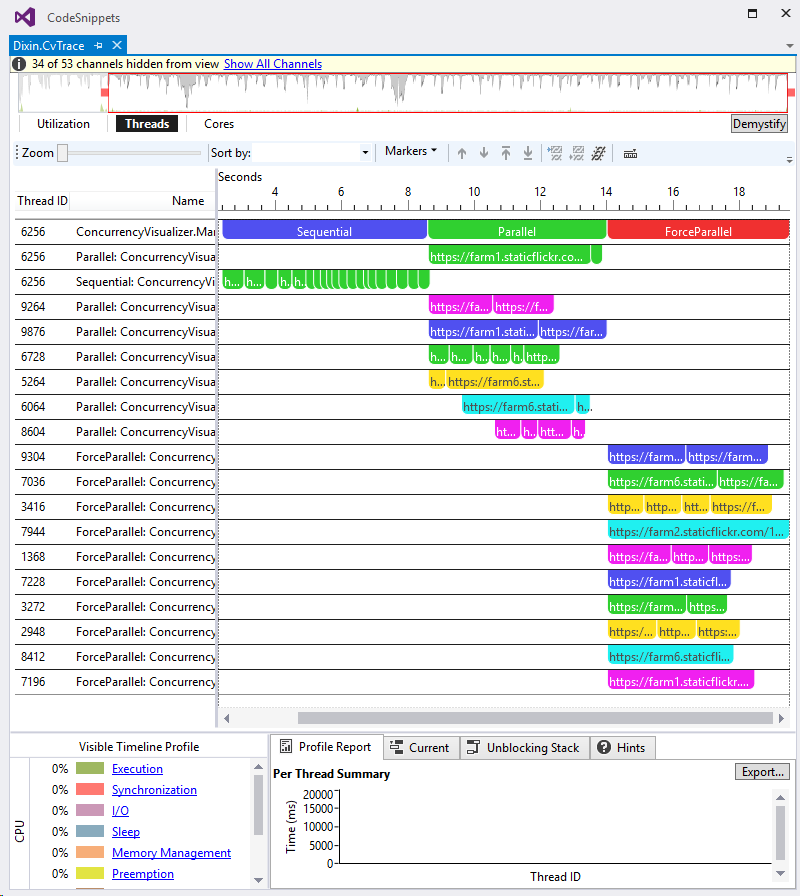Click the show all hidden channels icon
Image resolution: width=800 pixels, height=896 pixels.
[598, 153]
